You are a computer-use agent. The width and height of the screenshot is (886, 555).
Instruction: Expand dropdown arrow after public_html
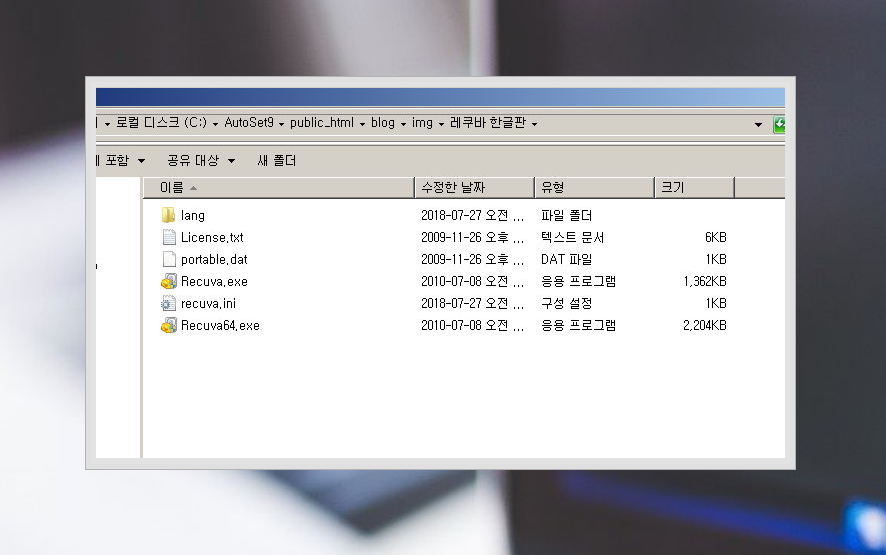[x=362, y=124]
